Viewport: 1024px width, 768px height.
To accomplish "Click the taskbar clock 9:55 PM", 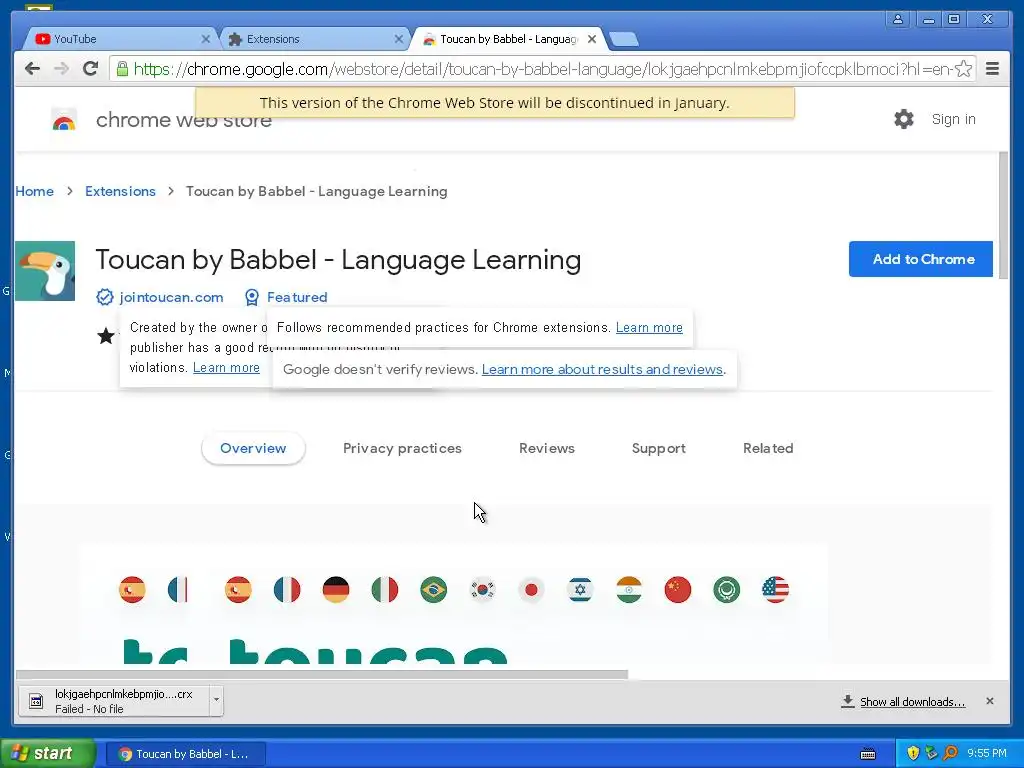I will click(987, 753).
